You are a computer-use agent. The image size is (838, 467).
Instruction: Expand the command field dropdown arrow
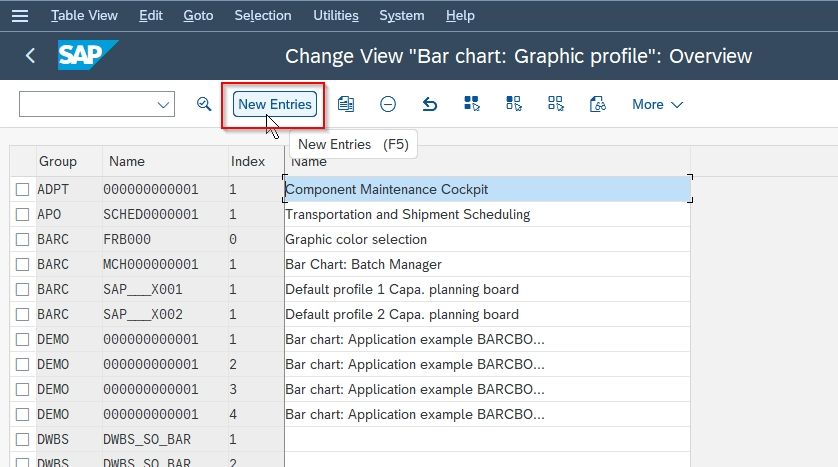163,104
